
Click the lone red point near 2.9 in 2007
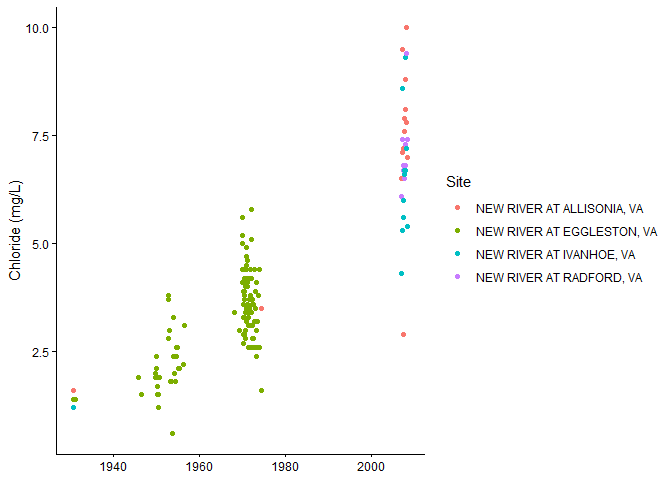403,335
